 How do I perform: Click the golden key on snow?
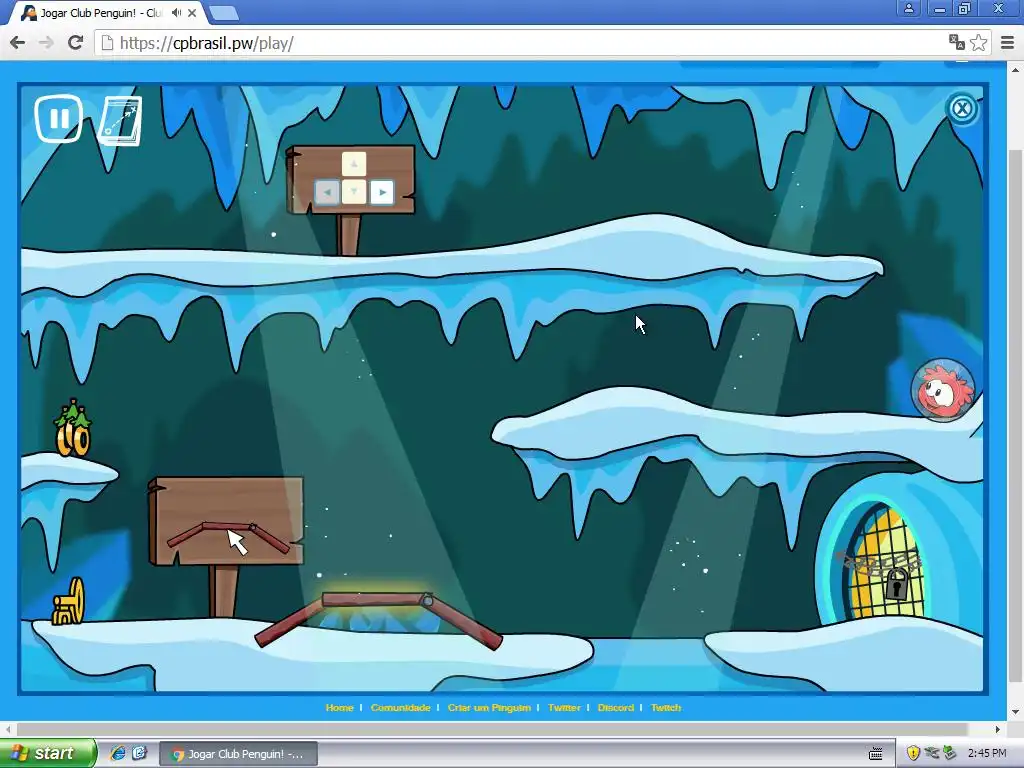click(69, 601)
